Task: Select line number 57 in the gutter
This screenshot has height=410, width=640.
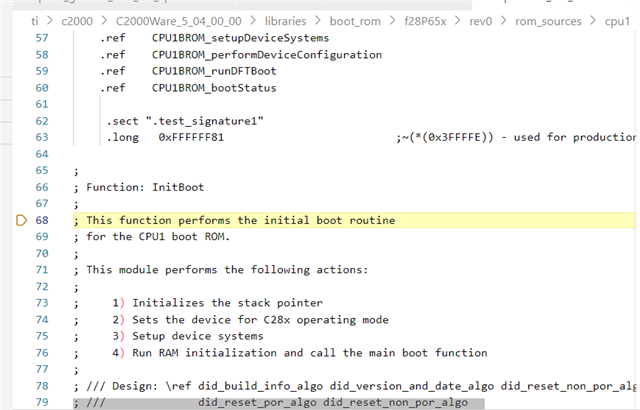Action: click(41, 38)
